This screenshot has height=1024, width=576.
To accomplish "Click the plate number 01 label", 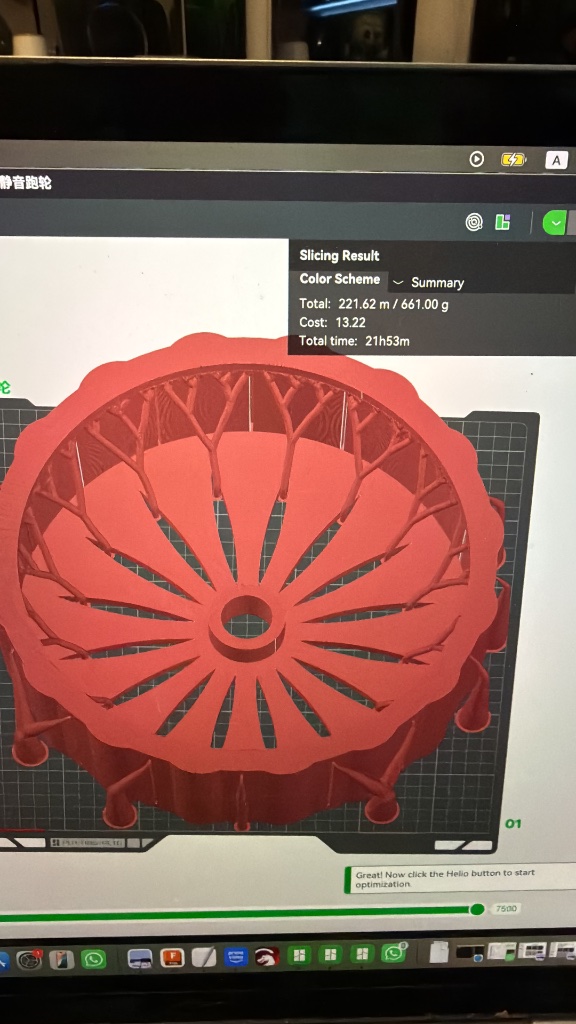I will (514, 824).
